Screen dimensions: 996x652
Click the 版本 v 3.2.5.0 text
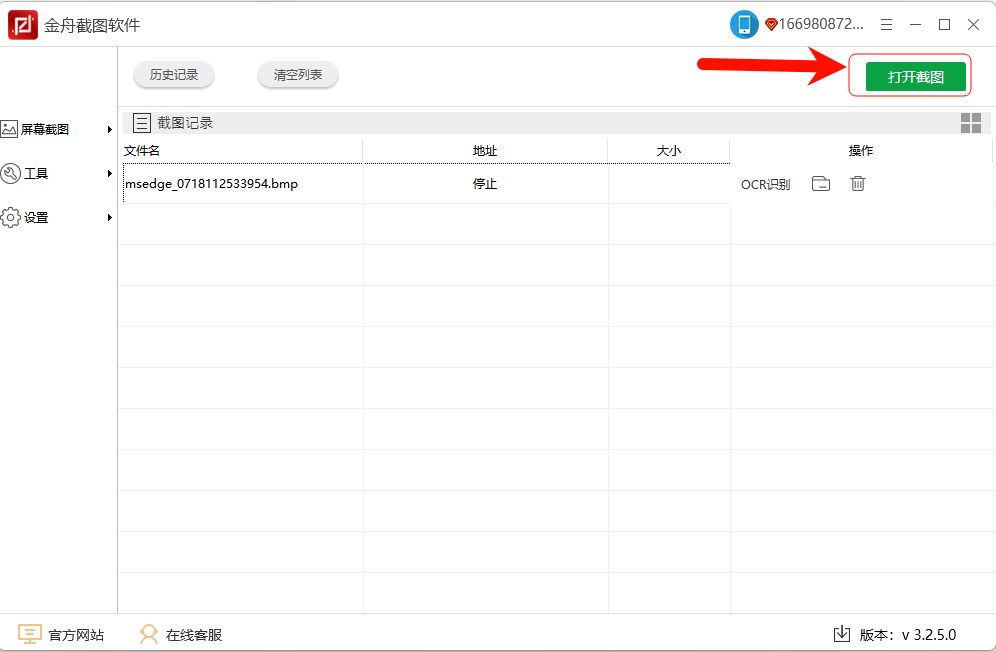click(x=908, y=635)
